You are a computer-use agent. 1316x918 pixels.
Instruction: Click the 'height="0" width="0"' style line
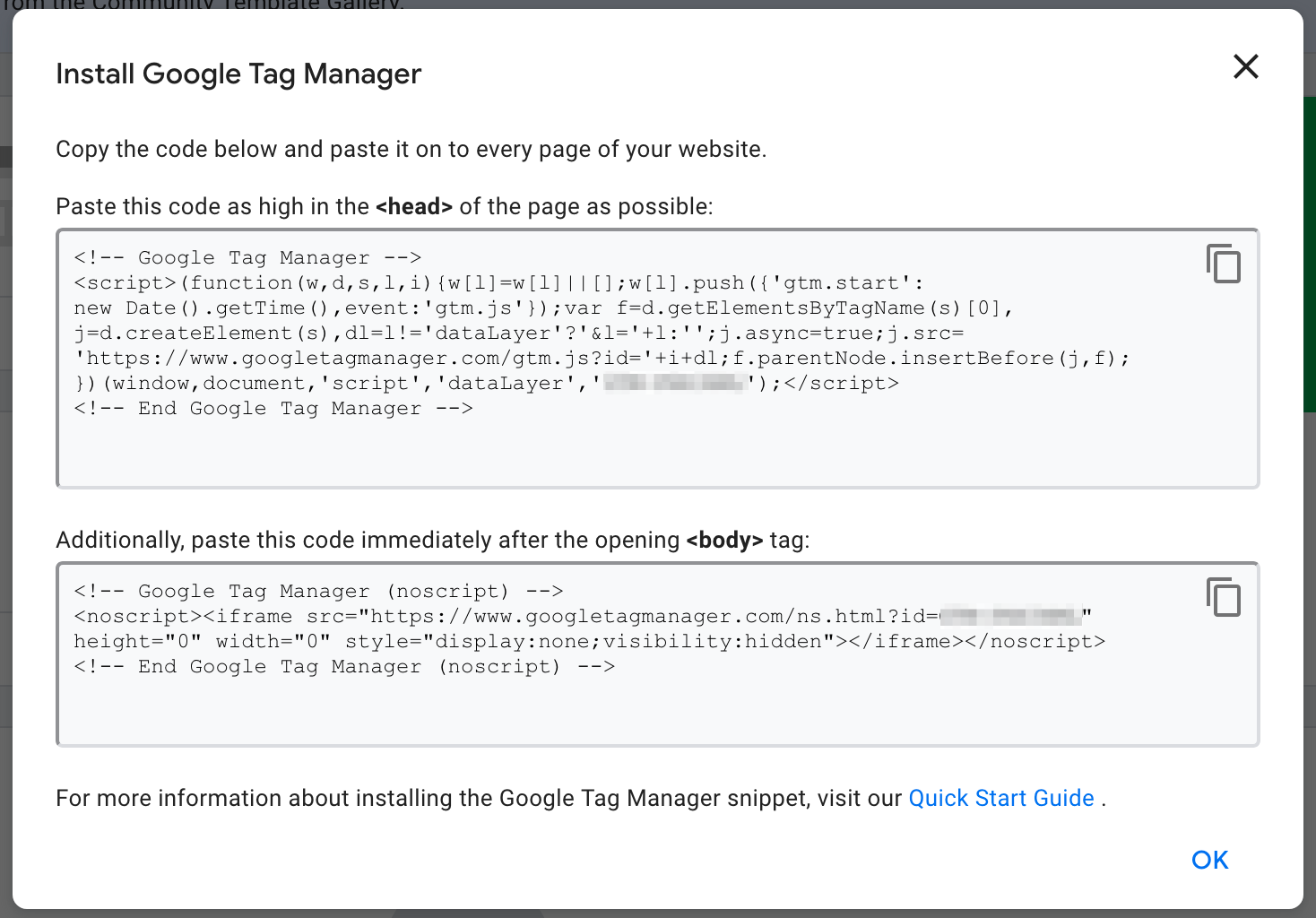[x=590, y=642]
